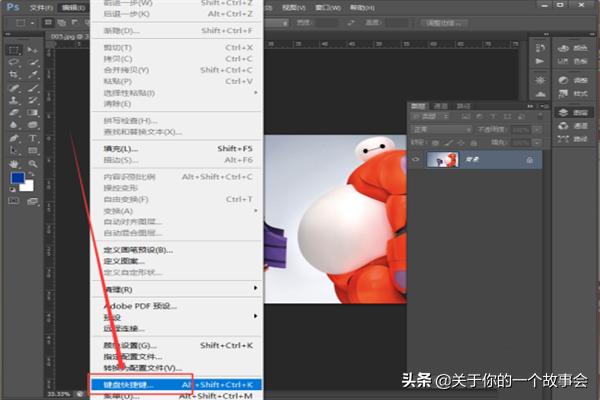Select the Horizontal Type tool

(x=33, y=138)
